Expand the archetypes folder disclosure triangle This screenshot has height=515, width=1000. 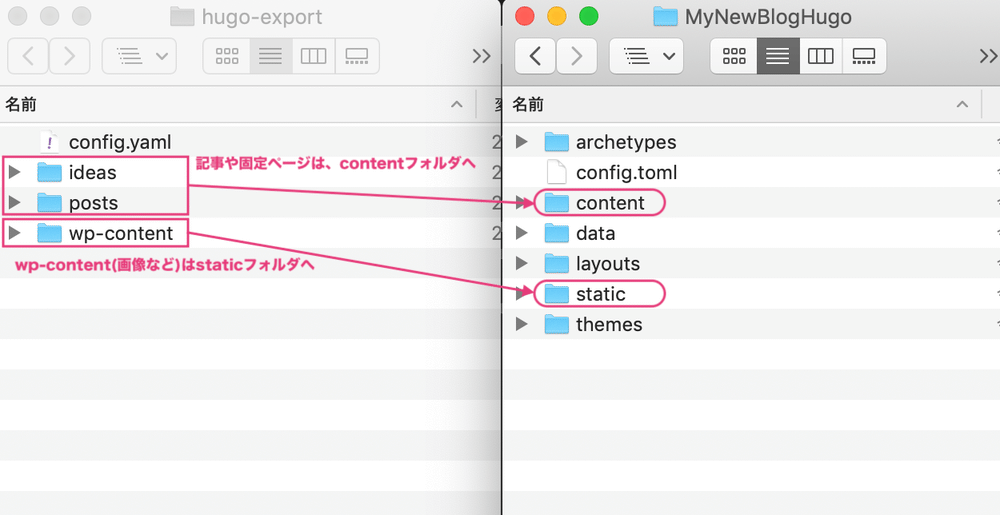tap(521, 142)
